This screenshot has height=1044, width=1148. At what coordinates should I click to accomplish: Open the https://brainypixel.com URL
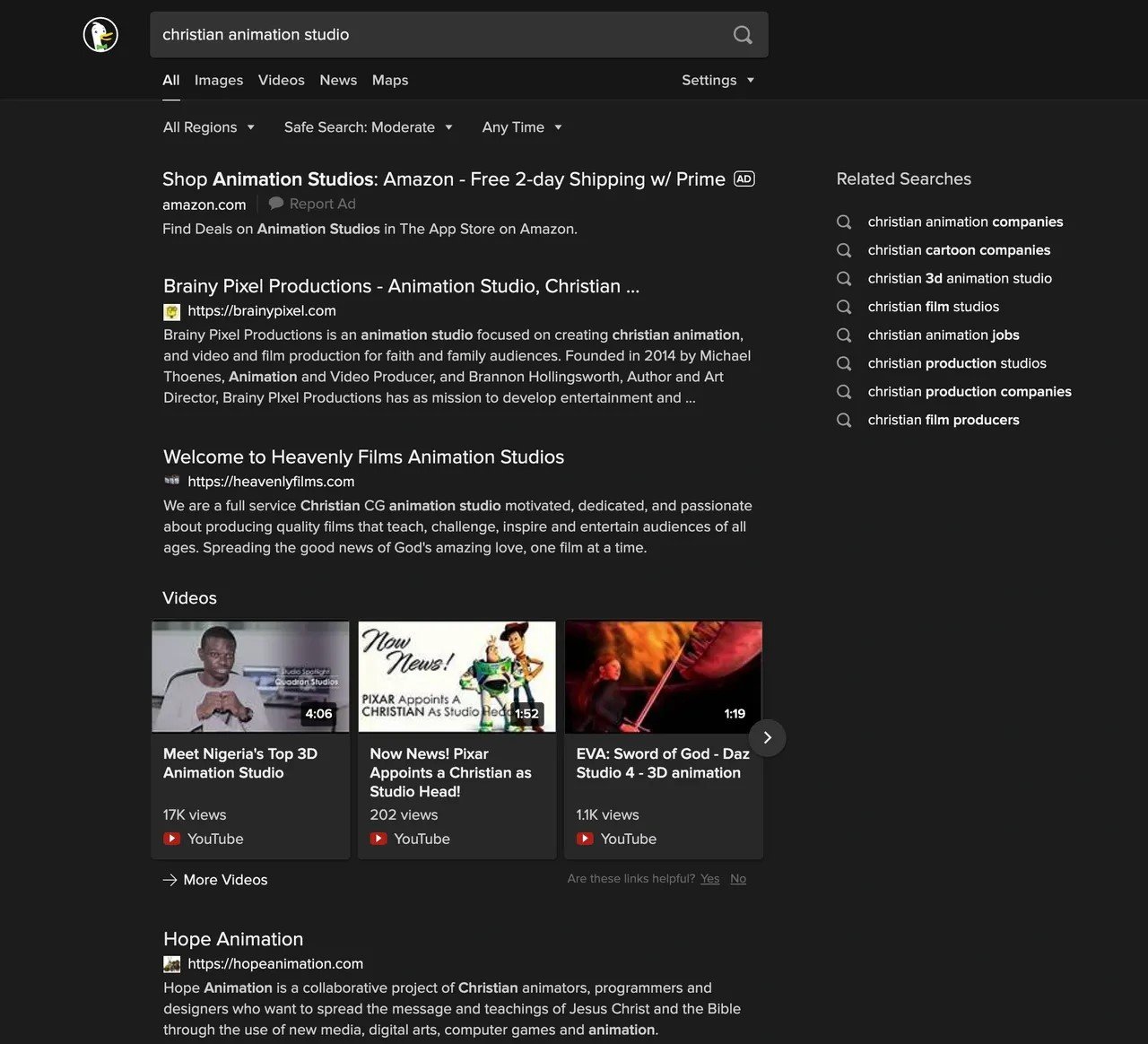(x=262, y=311)
